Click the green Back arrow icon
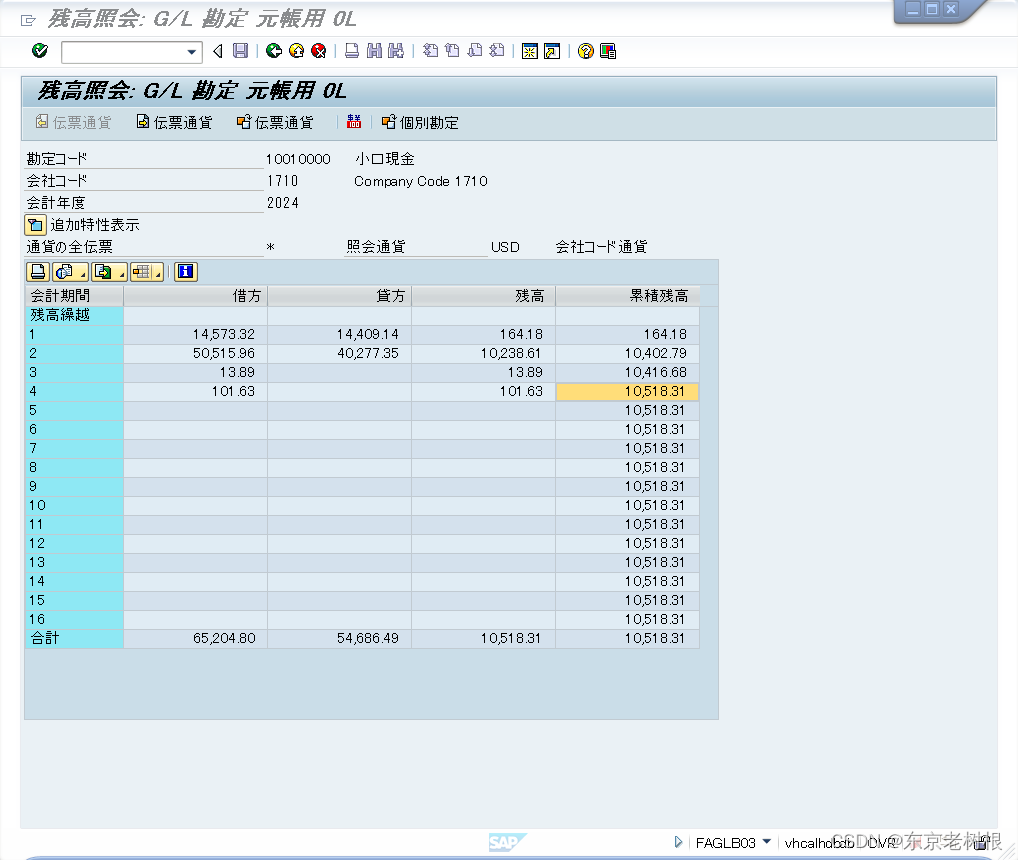 coord(274,51)
